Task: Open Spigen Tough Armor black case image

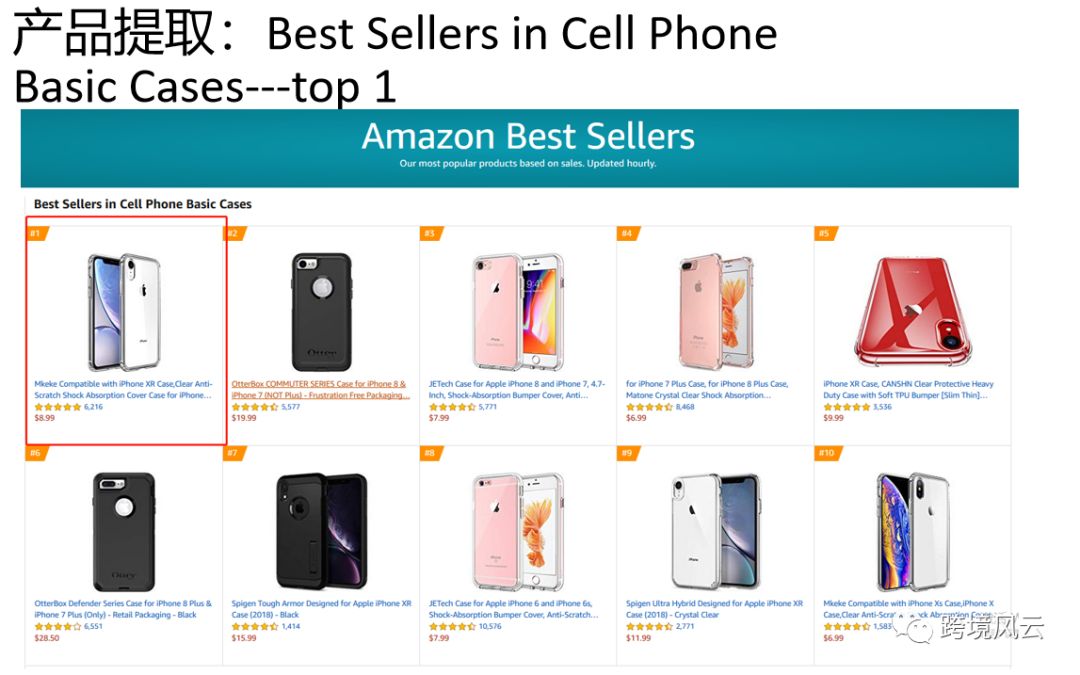Action: click(x=321, y=530)
